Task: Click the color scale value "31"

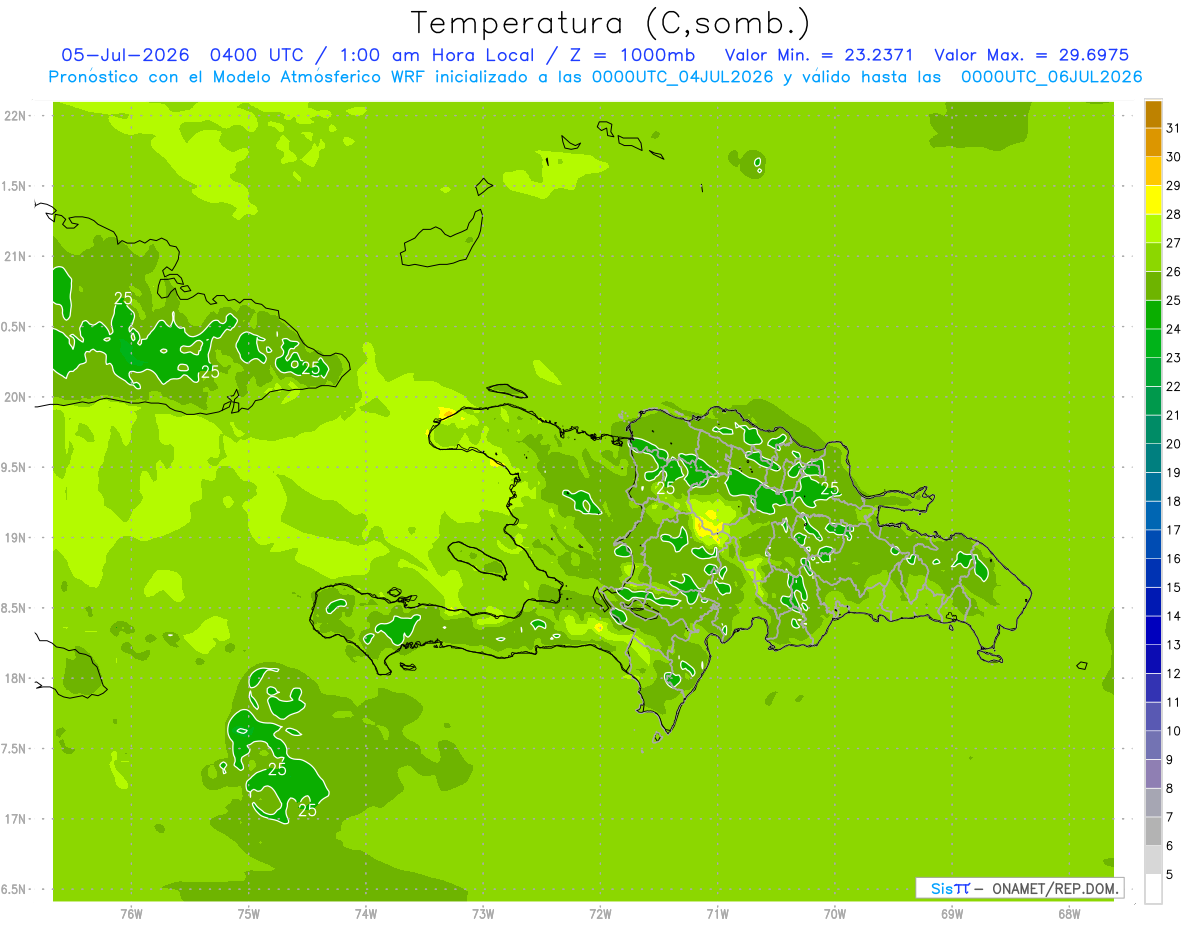Action: pos(1174,128)
